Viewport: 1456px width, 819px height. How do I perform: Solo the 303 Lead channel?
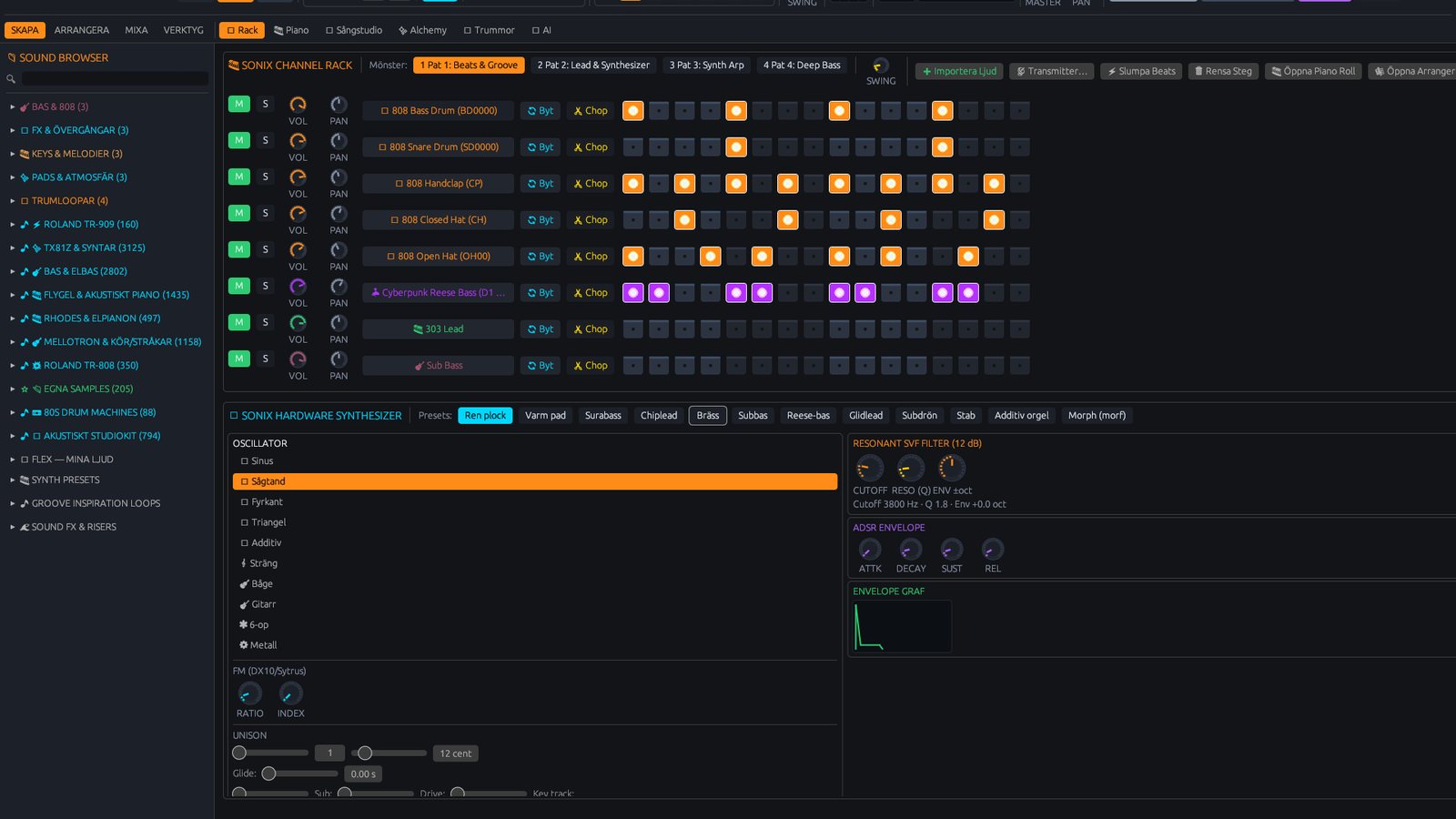tap(266, 322)
